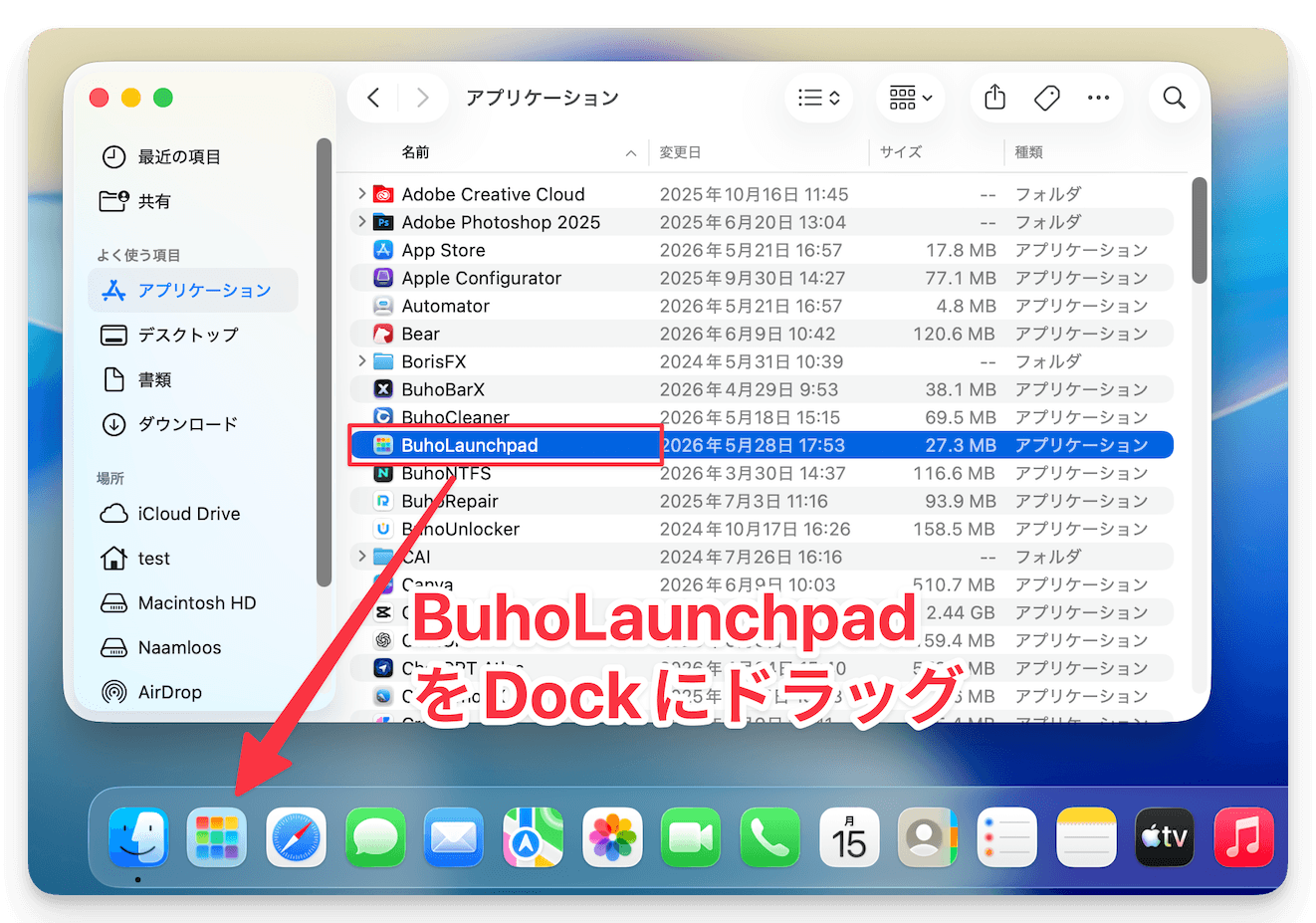Click the 120.6 MB size cell
The image size is (1316, 923).
pos(954,334)
